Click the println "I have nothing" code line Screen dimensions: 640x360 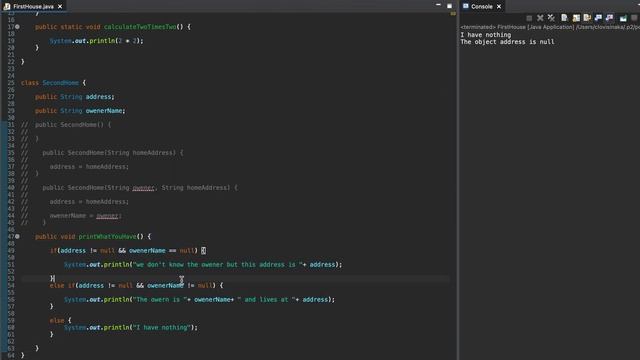pyautogui.click(x=131, y=327)
